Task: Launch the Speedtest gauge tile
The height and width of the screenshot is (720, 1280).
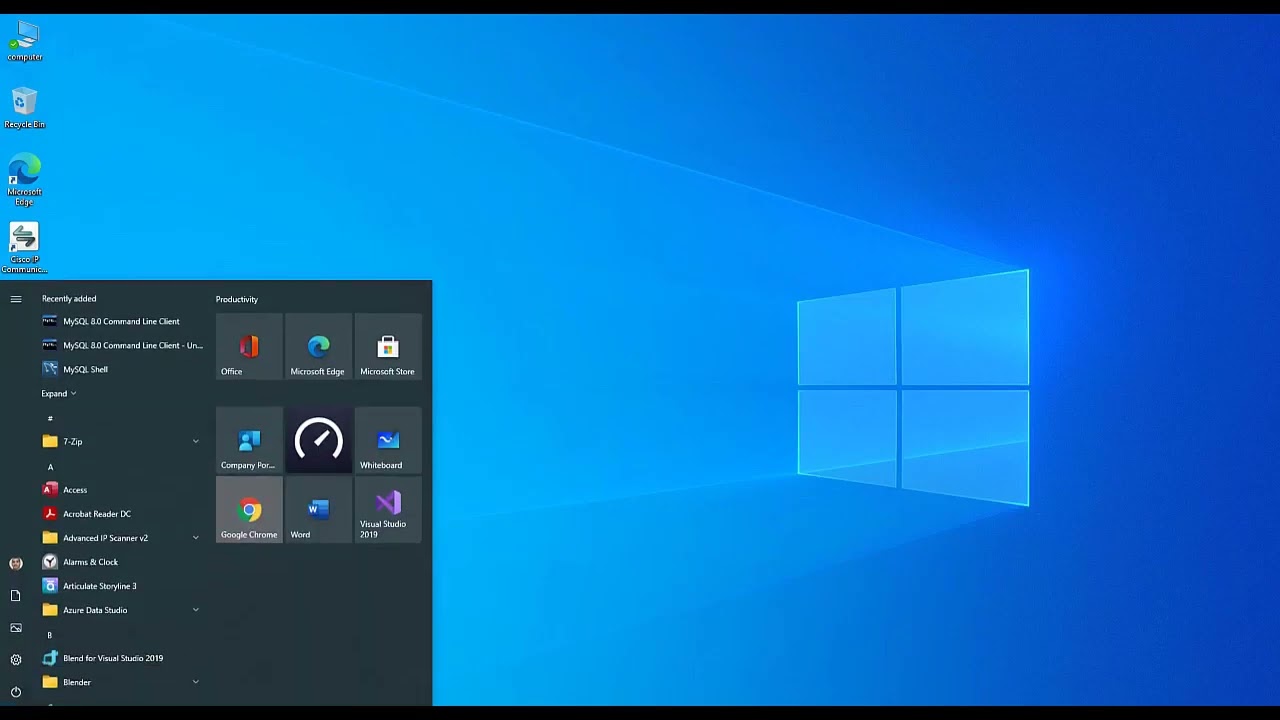Action: (318, 440)
